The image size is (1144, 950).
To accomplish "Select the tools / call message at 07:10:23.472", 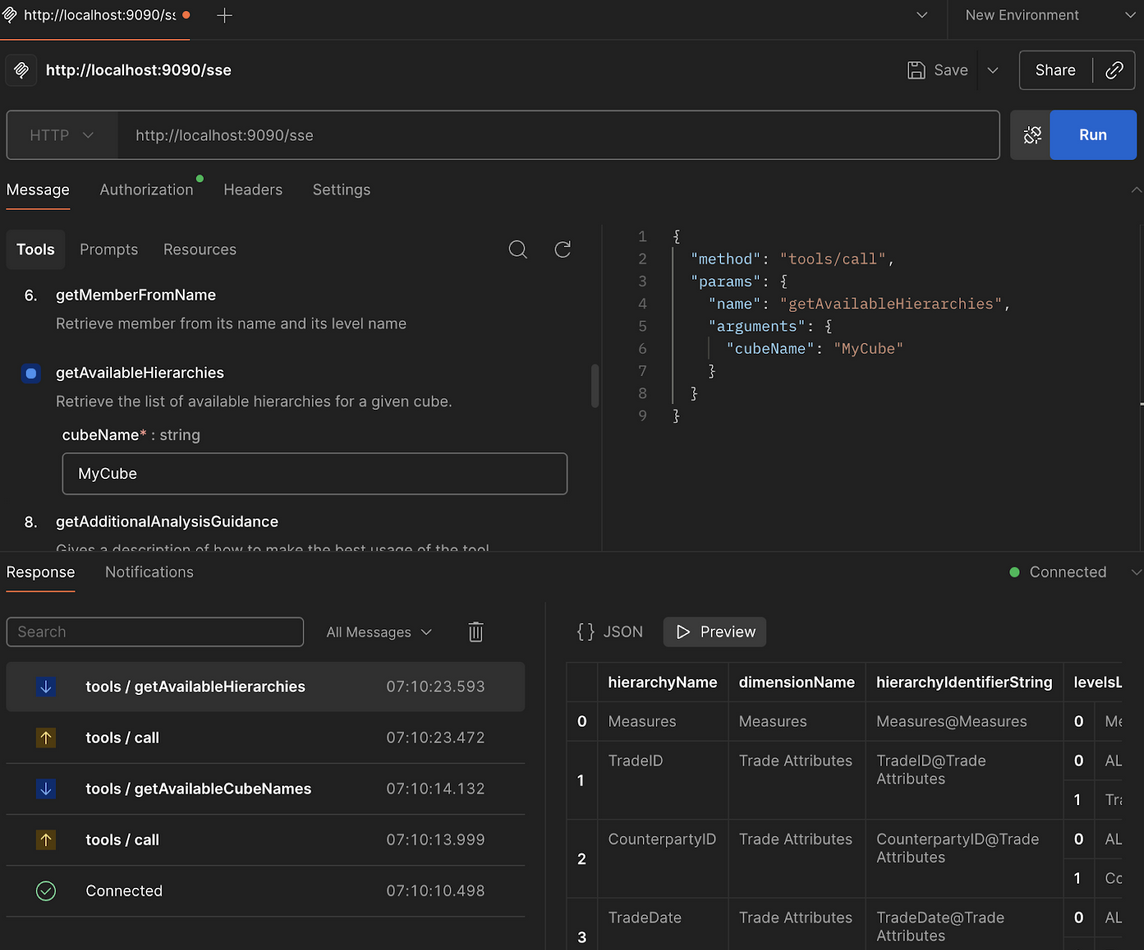I will coord(266,738).
